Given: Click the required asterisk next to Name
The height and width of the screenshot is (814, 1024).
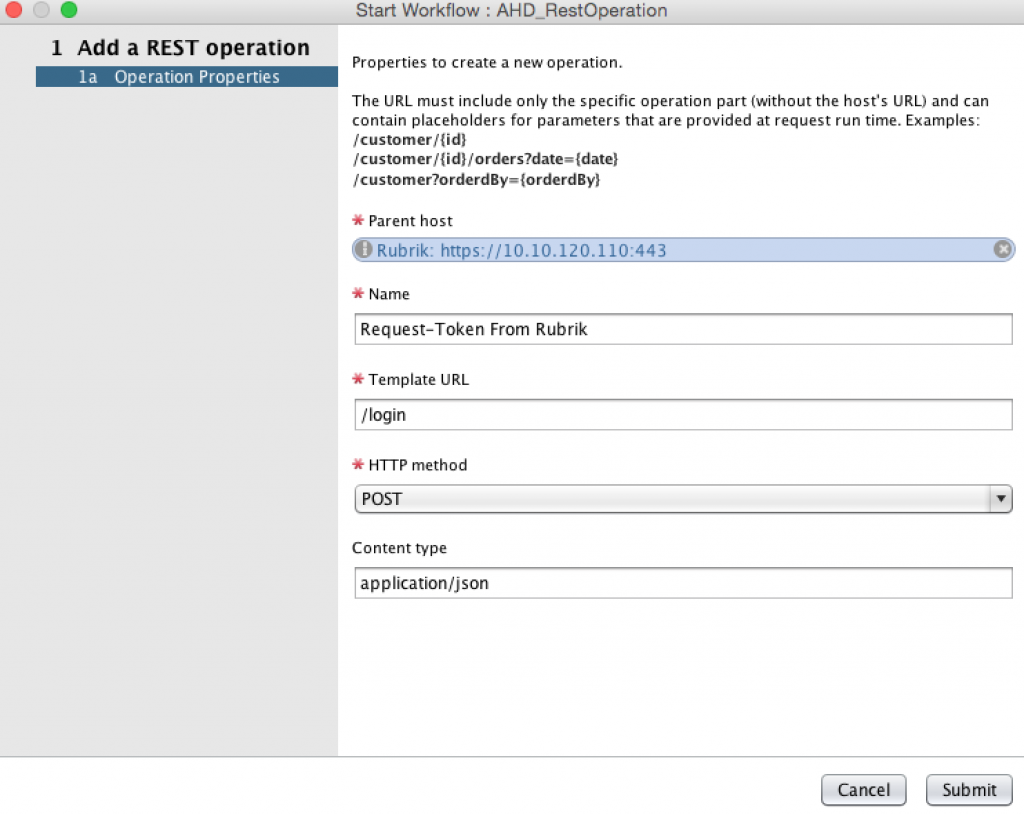Looking at the screenshot, I should pos(358,294).
